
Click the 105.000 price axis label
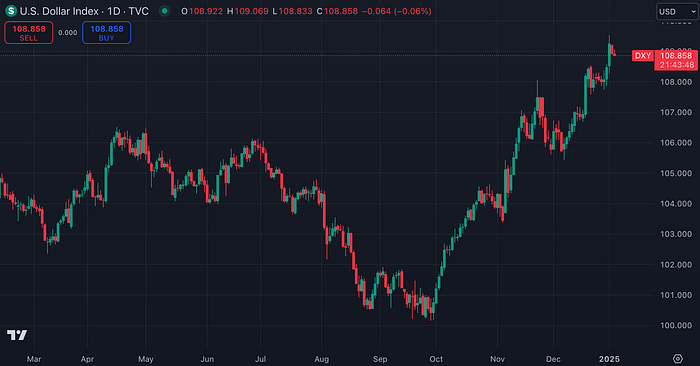pos(676,173)
